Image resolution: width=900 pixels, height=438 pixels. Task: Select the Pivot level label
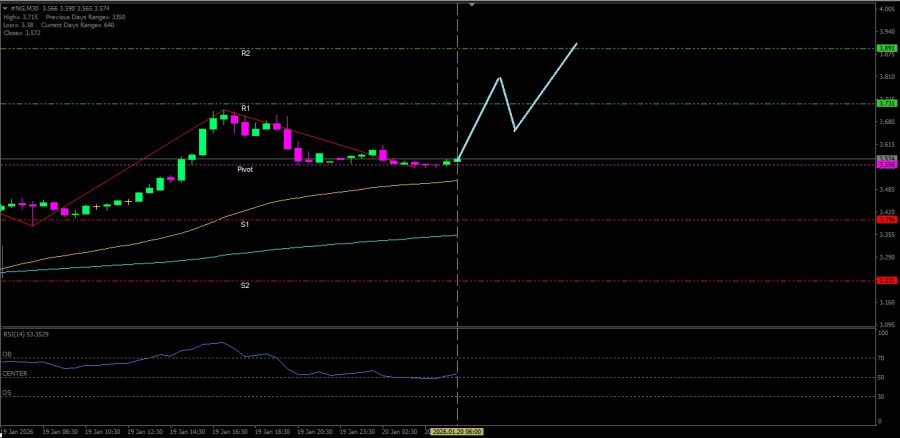[245, 170]
